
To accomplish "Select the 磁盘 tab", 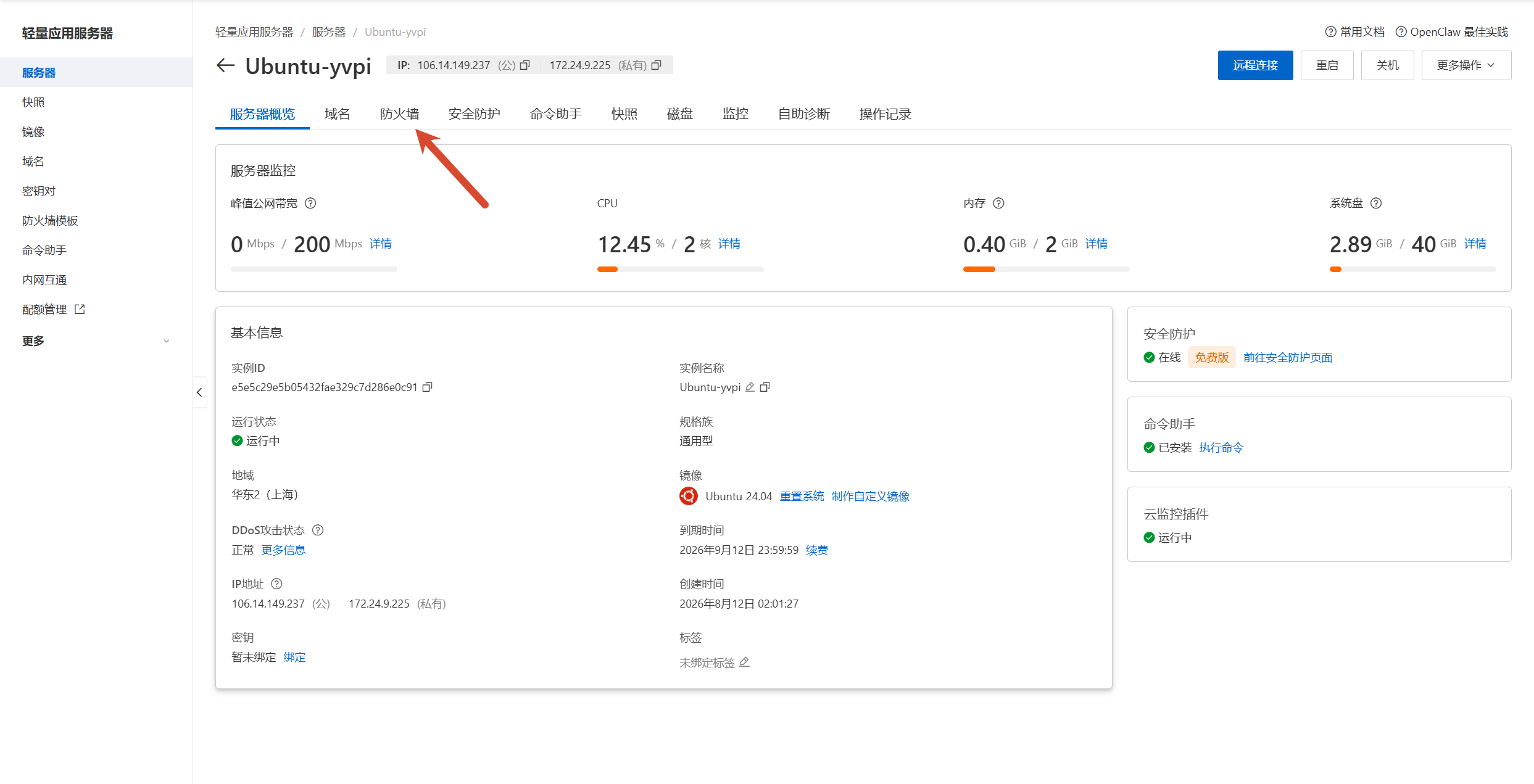I will click(680, 114).
